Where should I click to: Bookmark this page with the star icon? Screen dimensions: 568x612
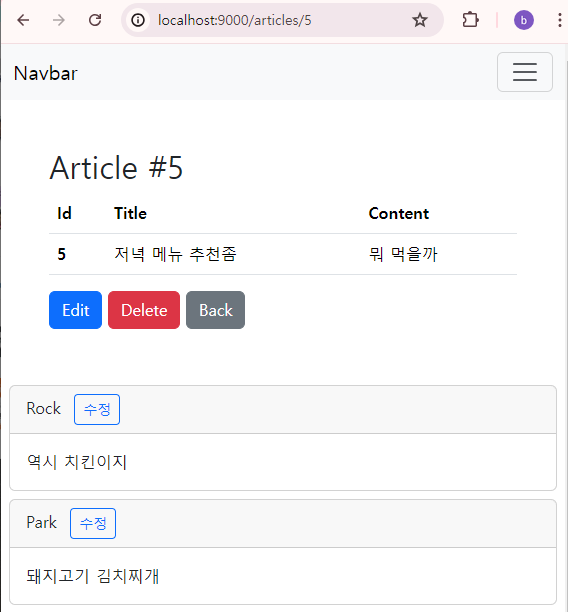(x=420, y=20)
